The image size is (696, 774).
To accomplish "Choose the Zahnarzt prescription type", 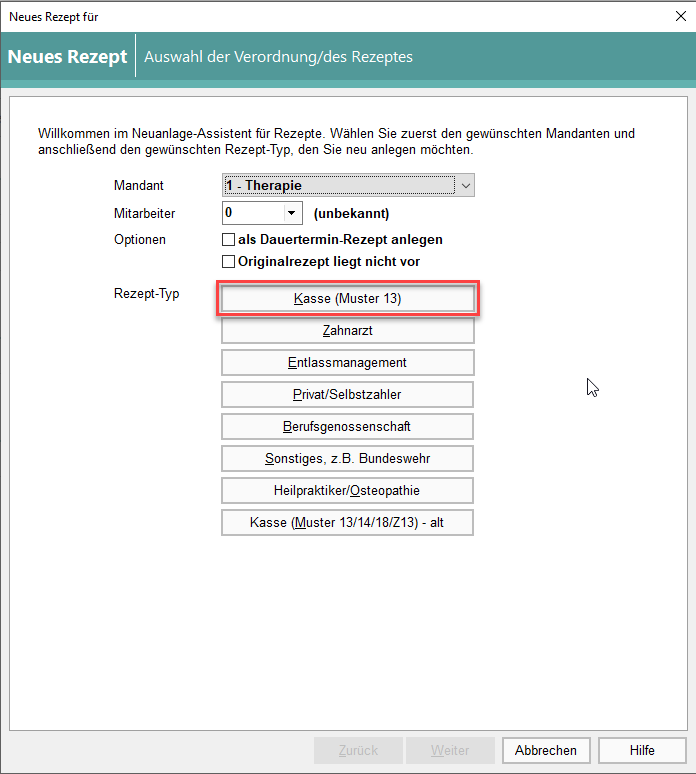I will click(x=347, y=330).
